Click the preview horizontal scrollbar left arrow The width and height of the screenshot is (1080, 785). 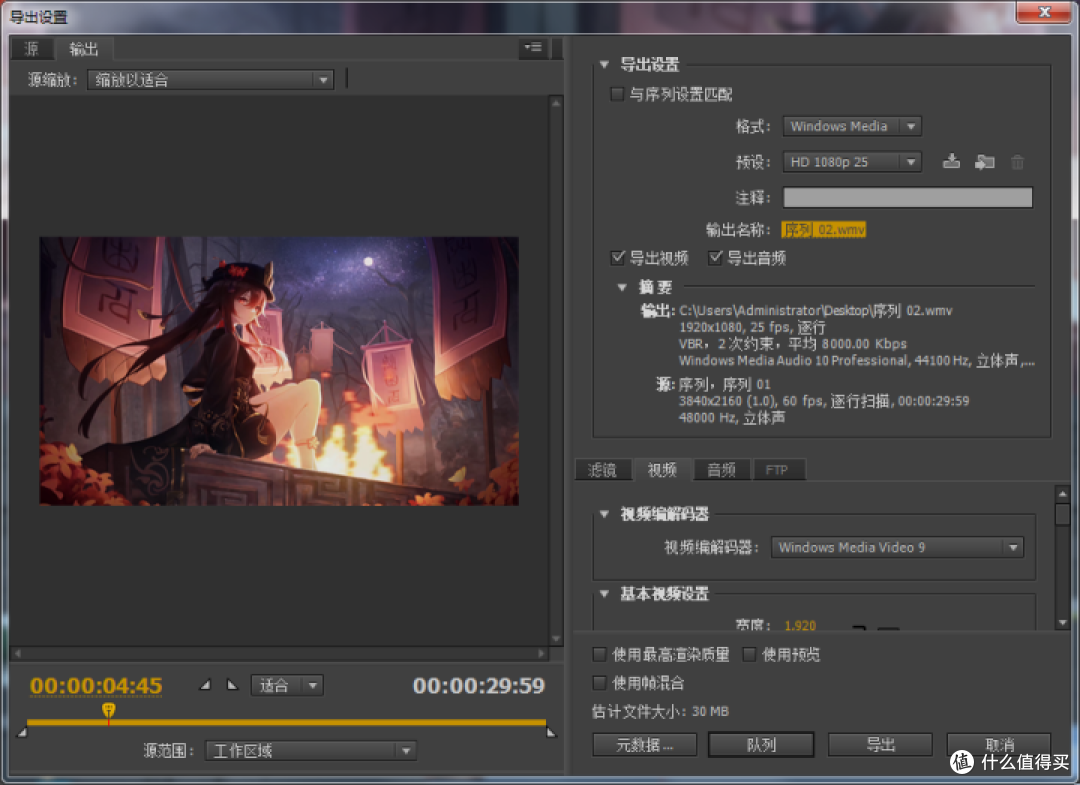(19, 653)
